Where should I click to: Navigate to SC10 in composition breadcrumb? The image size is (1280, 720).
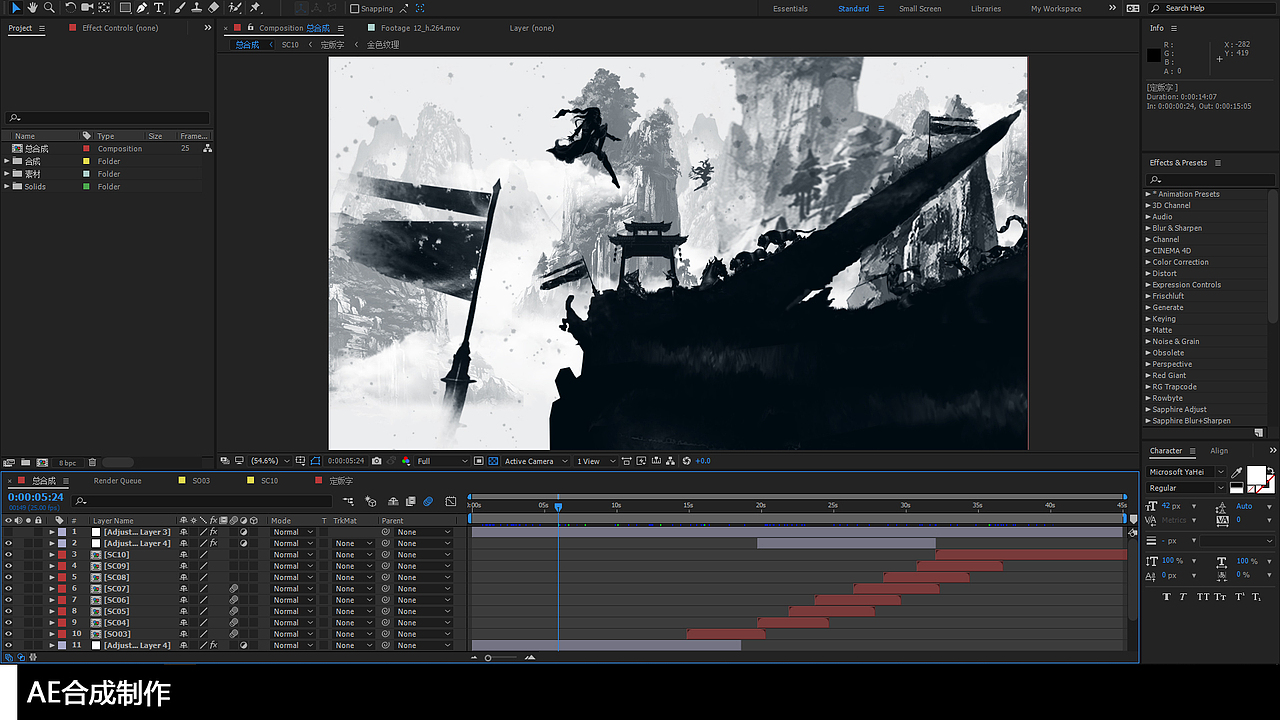(x=290, y=45)
